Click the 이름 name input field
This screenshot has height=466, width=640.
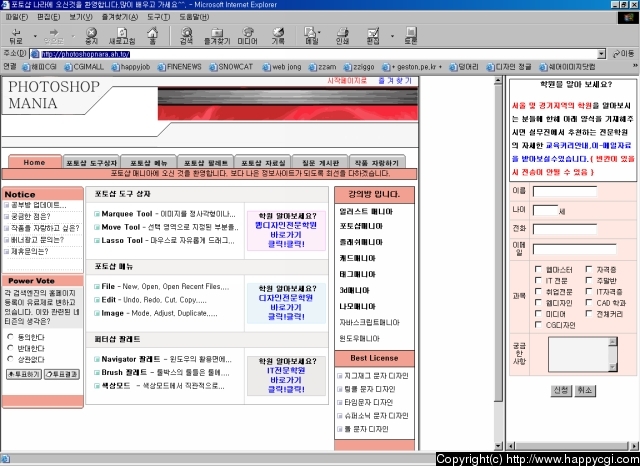pos(565,191)
